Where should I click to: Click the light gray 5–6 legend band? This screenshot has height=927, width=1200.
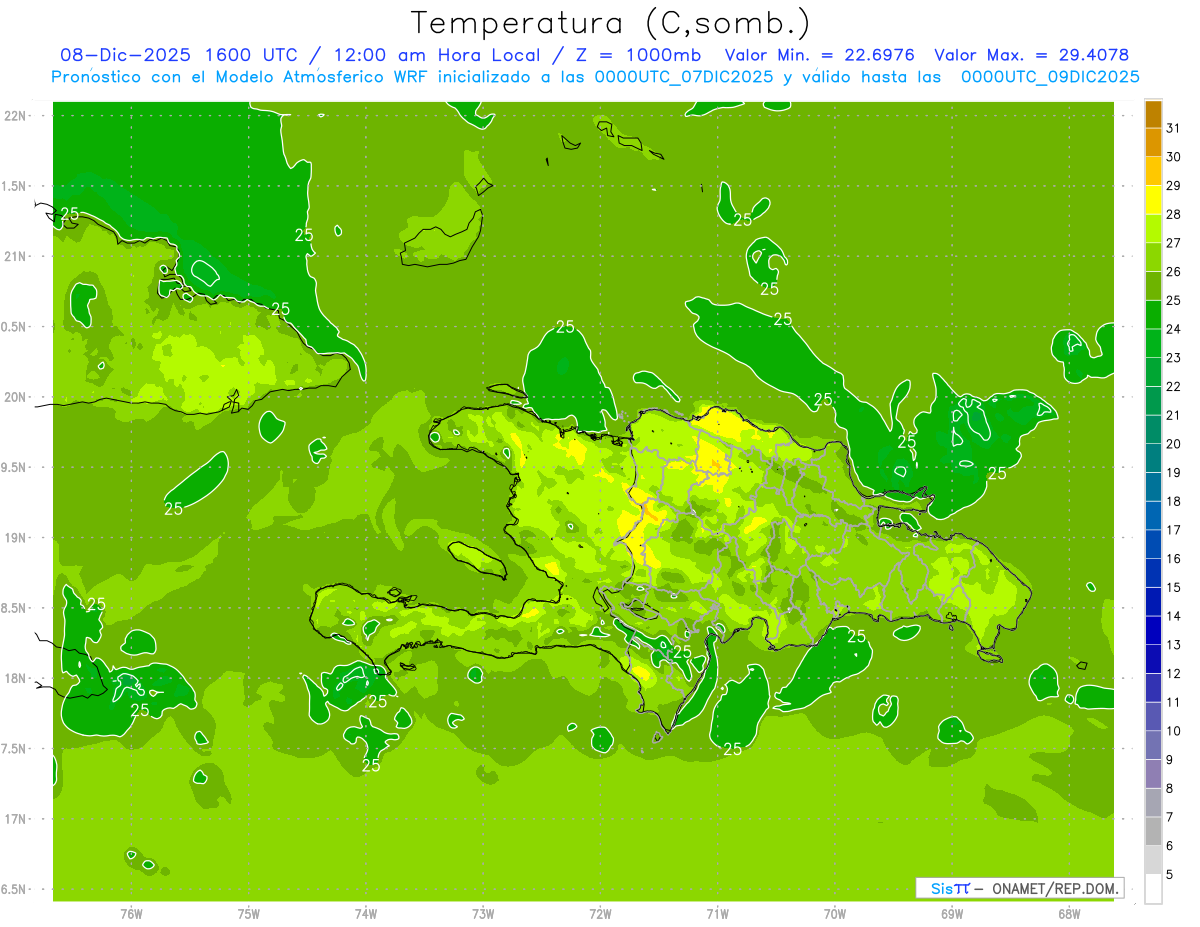1153,861
